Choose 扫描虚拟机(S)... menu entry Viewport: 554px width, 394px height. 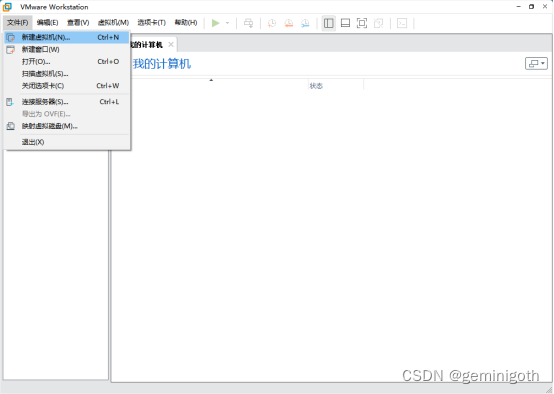pyautogui.click(x=67, y=73)
